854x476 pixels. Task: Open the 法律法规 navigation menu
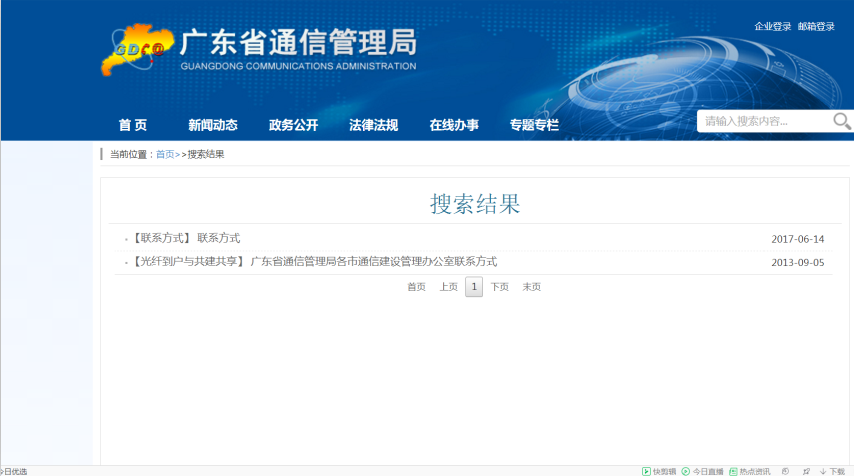click(373, 125)
